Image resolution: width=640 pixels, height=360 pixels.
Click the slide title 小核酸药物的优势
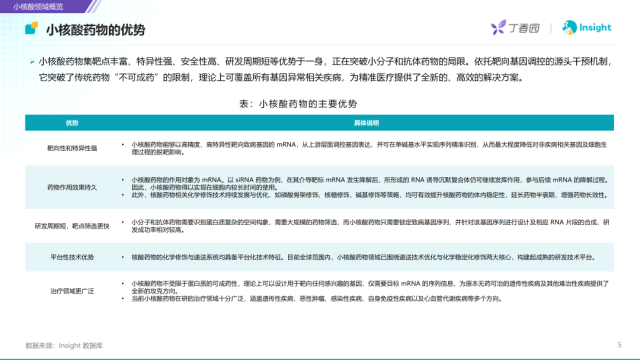point(96,30)
